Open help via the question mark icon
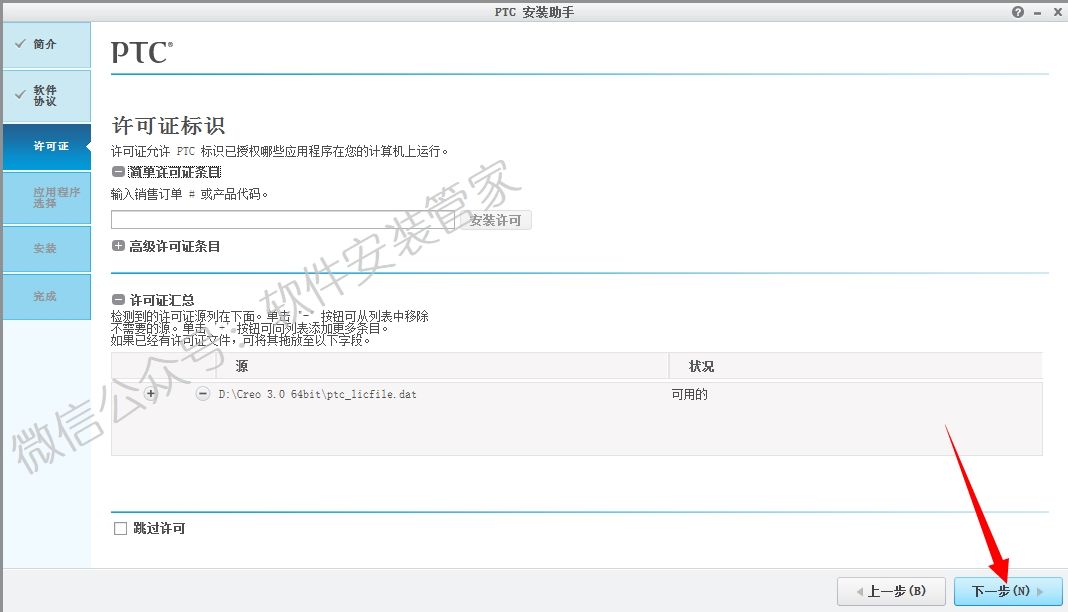1068x612 pixels. tap(1017, 11)
